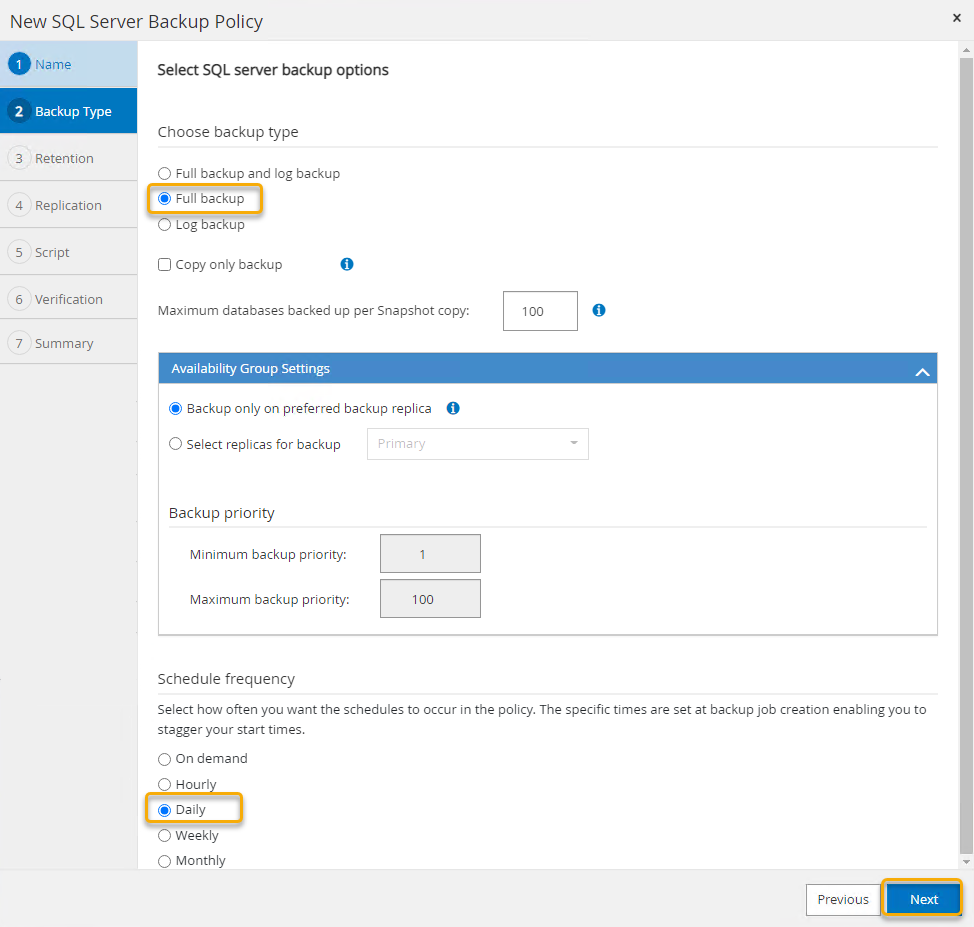The width and height of the screenshot is (974, 927).
Task: Select the Full backup and log backup option
Action: pyautogui.click(x=163, y=173)
